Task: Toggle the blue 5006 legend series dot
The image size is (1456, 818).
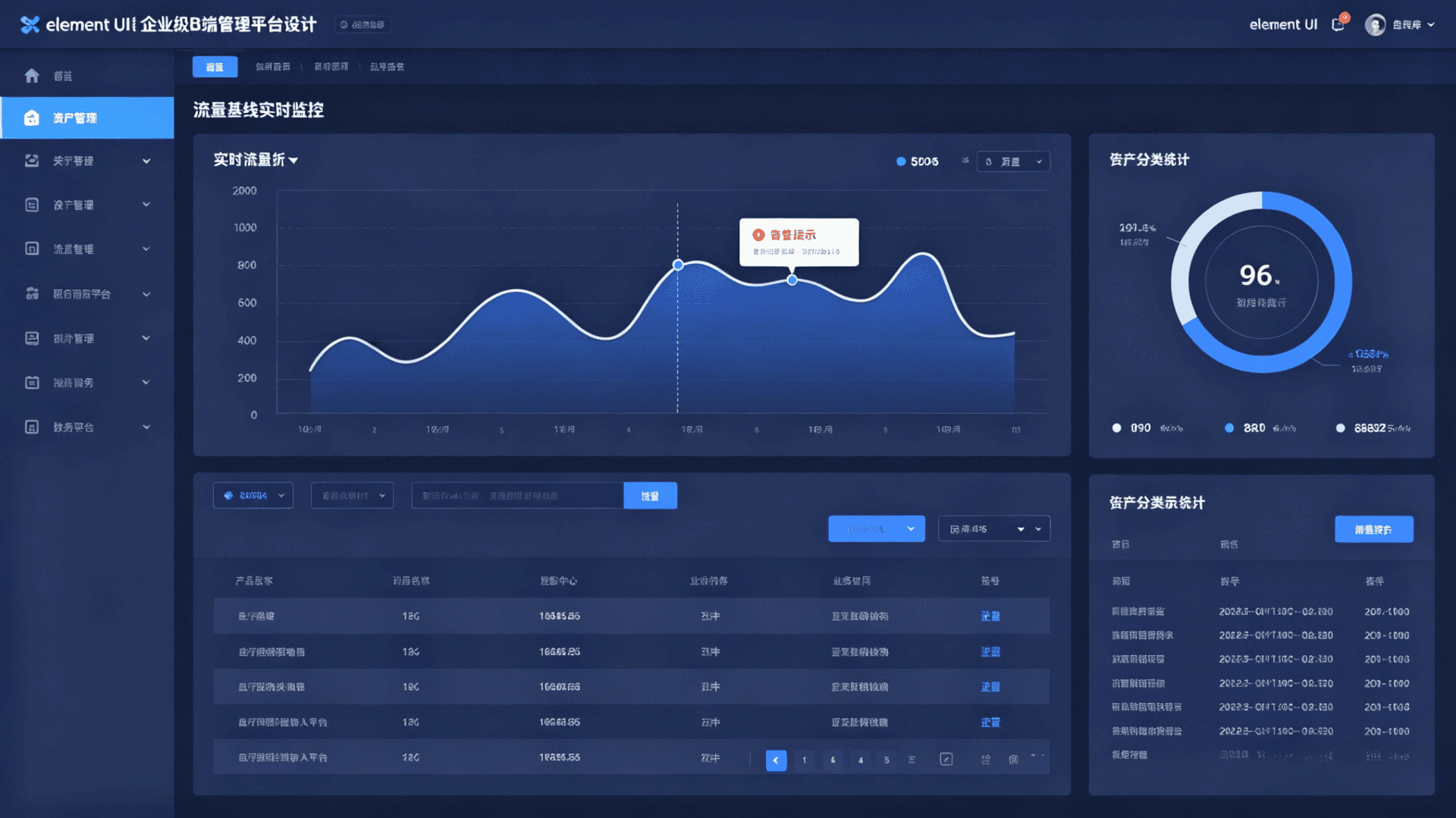Action: click(x=901, y=161)
